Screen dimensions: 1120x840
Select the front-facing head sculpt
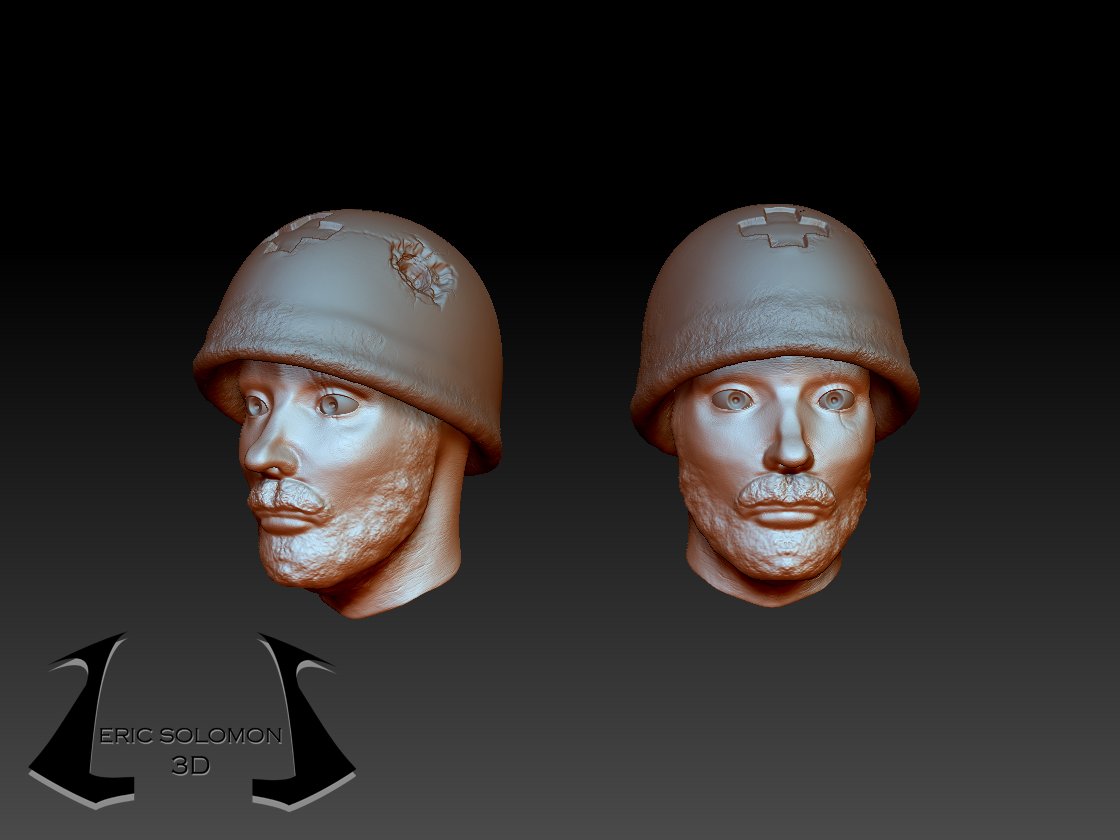(x=775, y=406)
